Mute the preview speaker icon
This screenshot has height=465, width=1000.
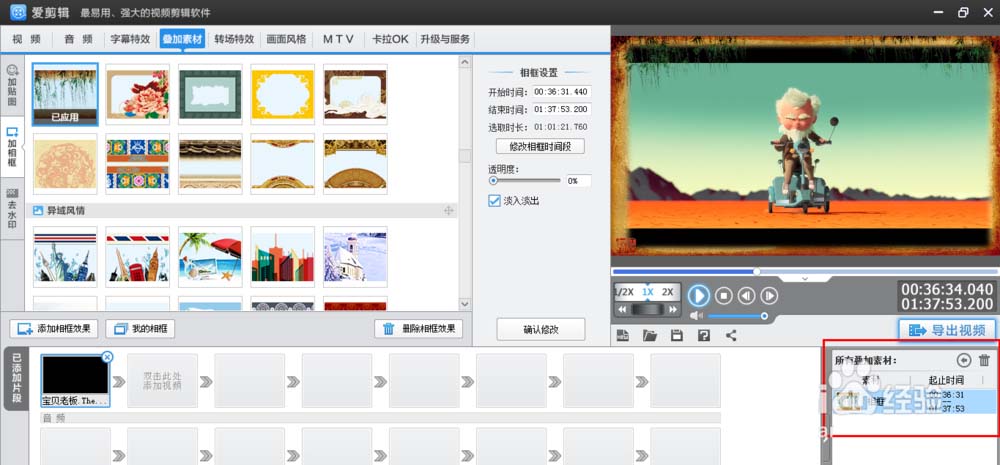point(696,316)
